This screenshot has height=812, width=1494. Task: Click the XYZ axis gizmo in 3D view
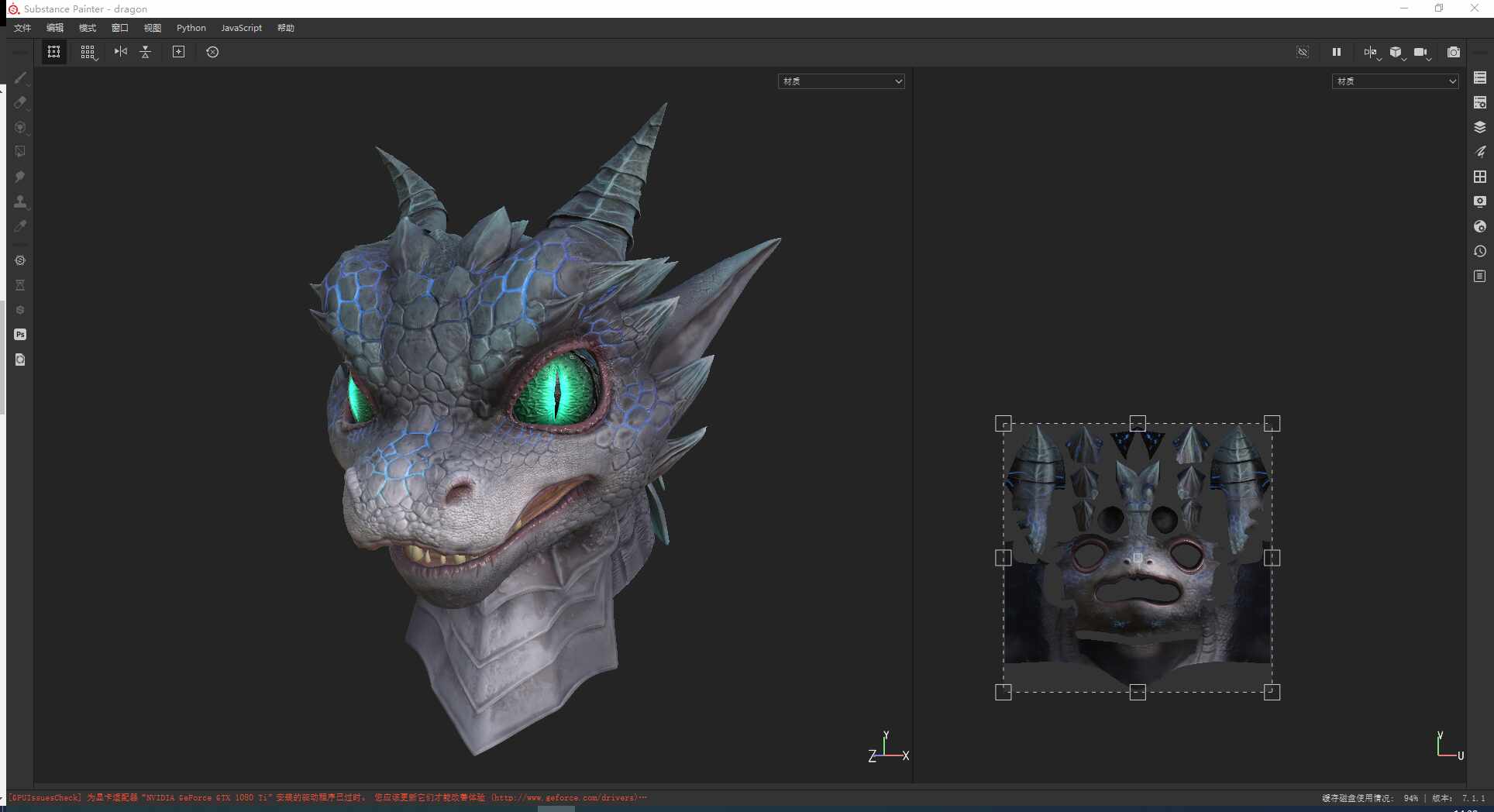click(x=888, y=748)
